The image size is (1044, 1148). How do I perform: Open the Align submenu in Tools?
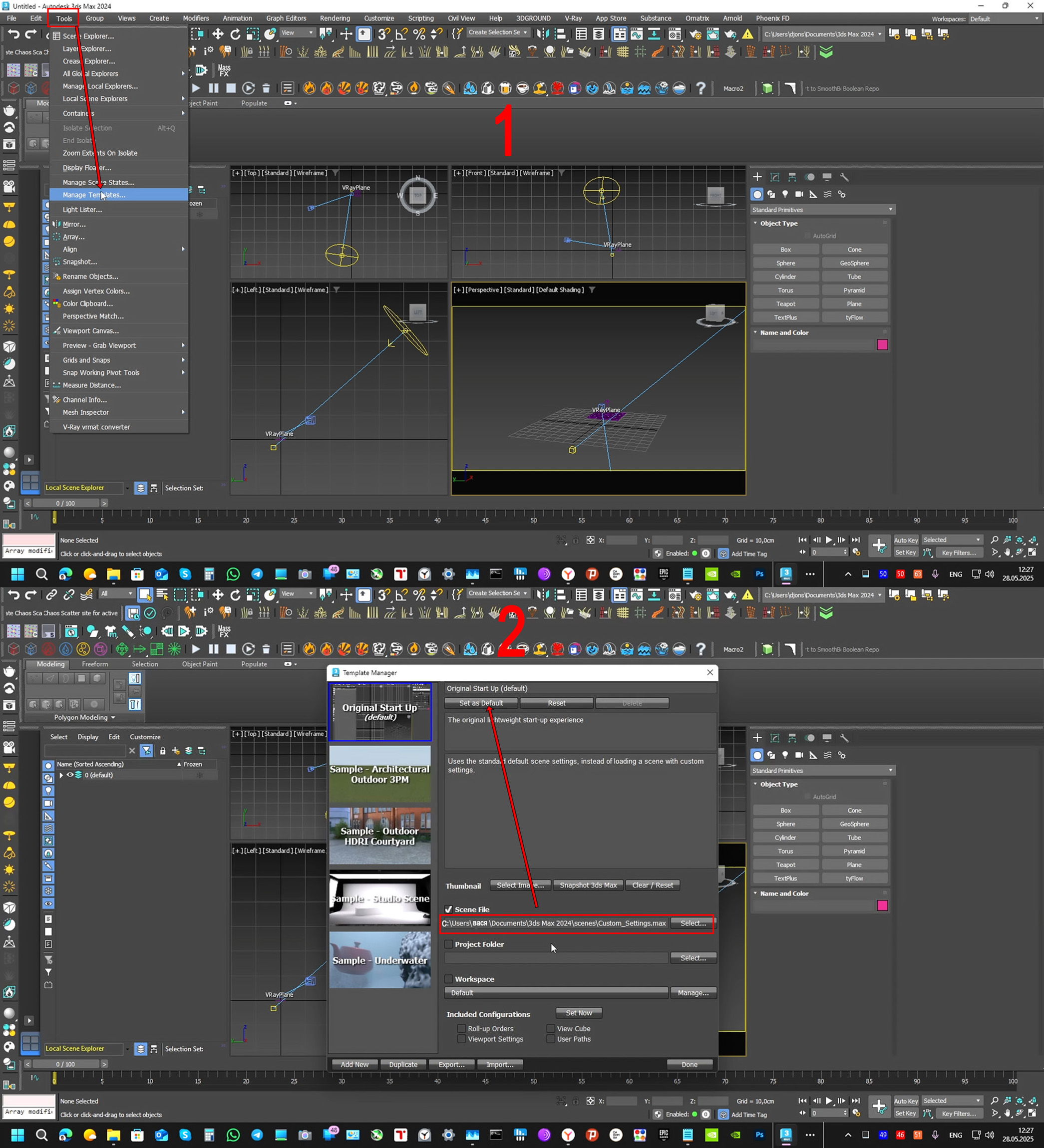point(119,250)
